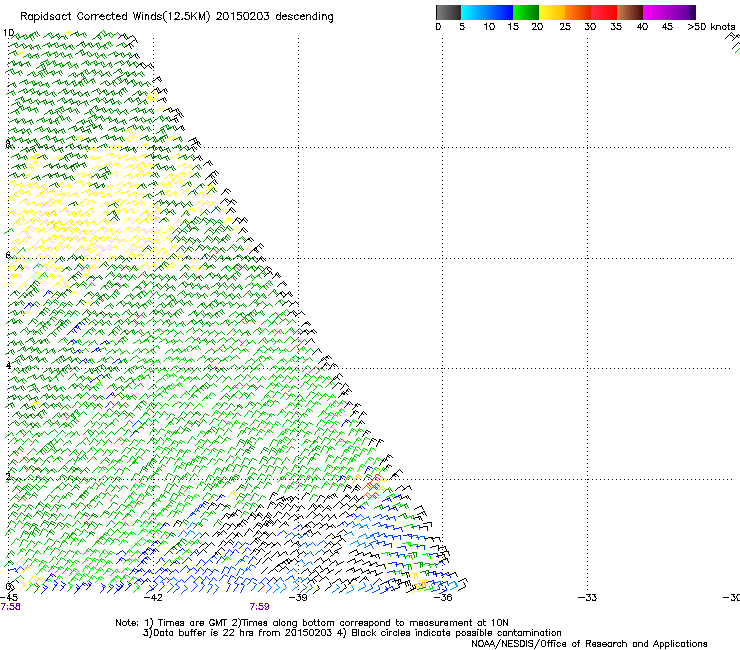740x650 pixels.
Task: Click the NOAA/NESDIS credit text
Action: coord(589,644)
